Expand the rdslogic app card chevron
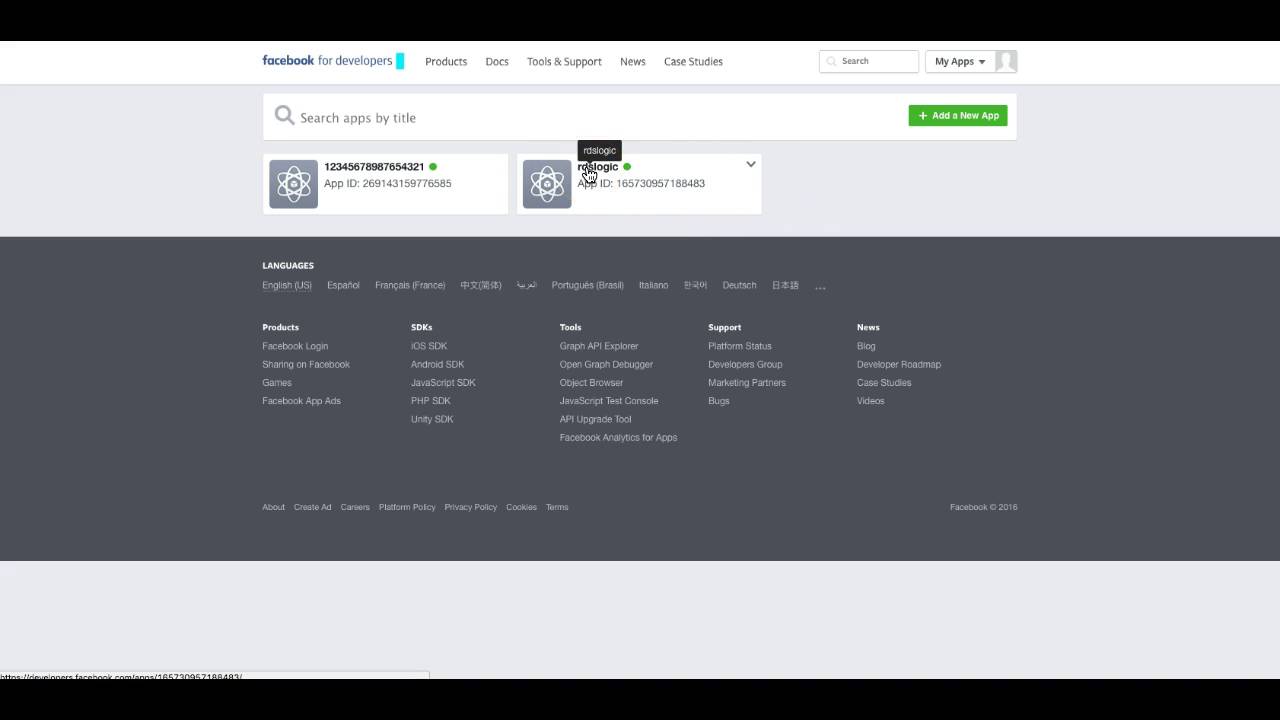This screenshot has width=1280, height=720. pyautogui.click(x=751, y=165)
